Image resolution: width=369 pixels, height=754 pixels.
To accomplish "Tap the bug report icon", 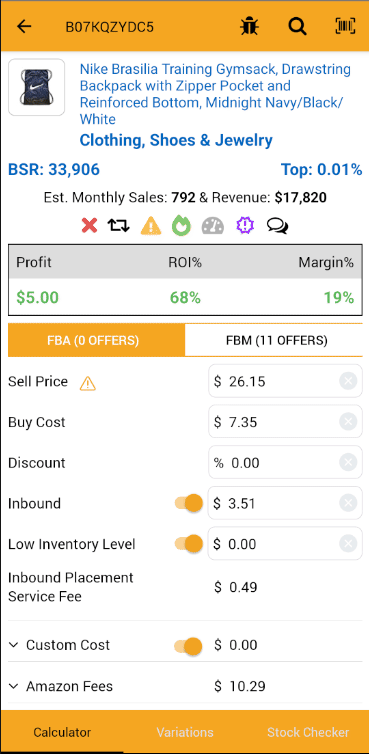I will 249,26.
